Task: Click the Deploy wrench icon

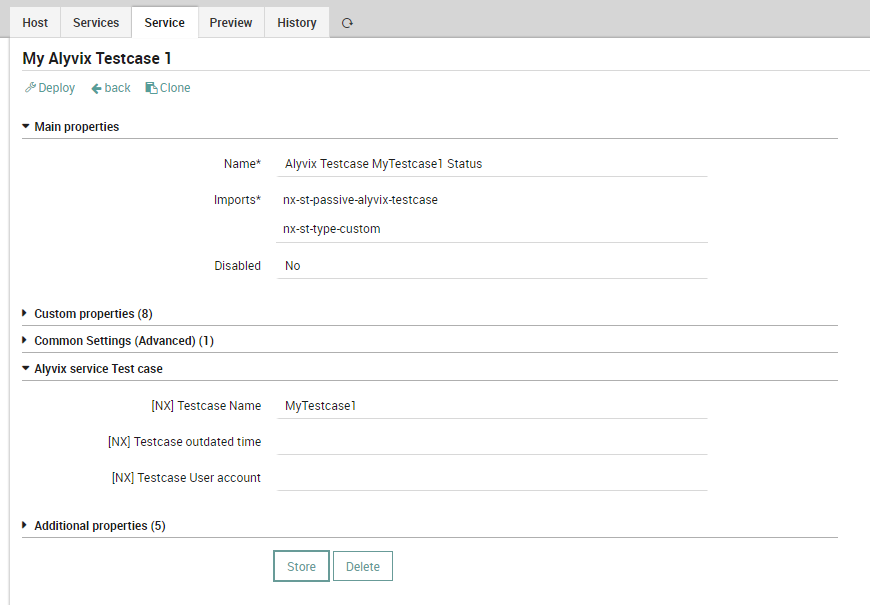Action: [x=30, y=88]
